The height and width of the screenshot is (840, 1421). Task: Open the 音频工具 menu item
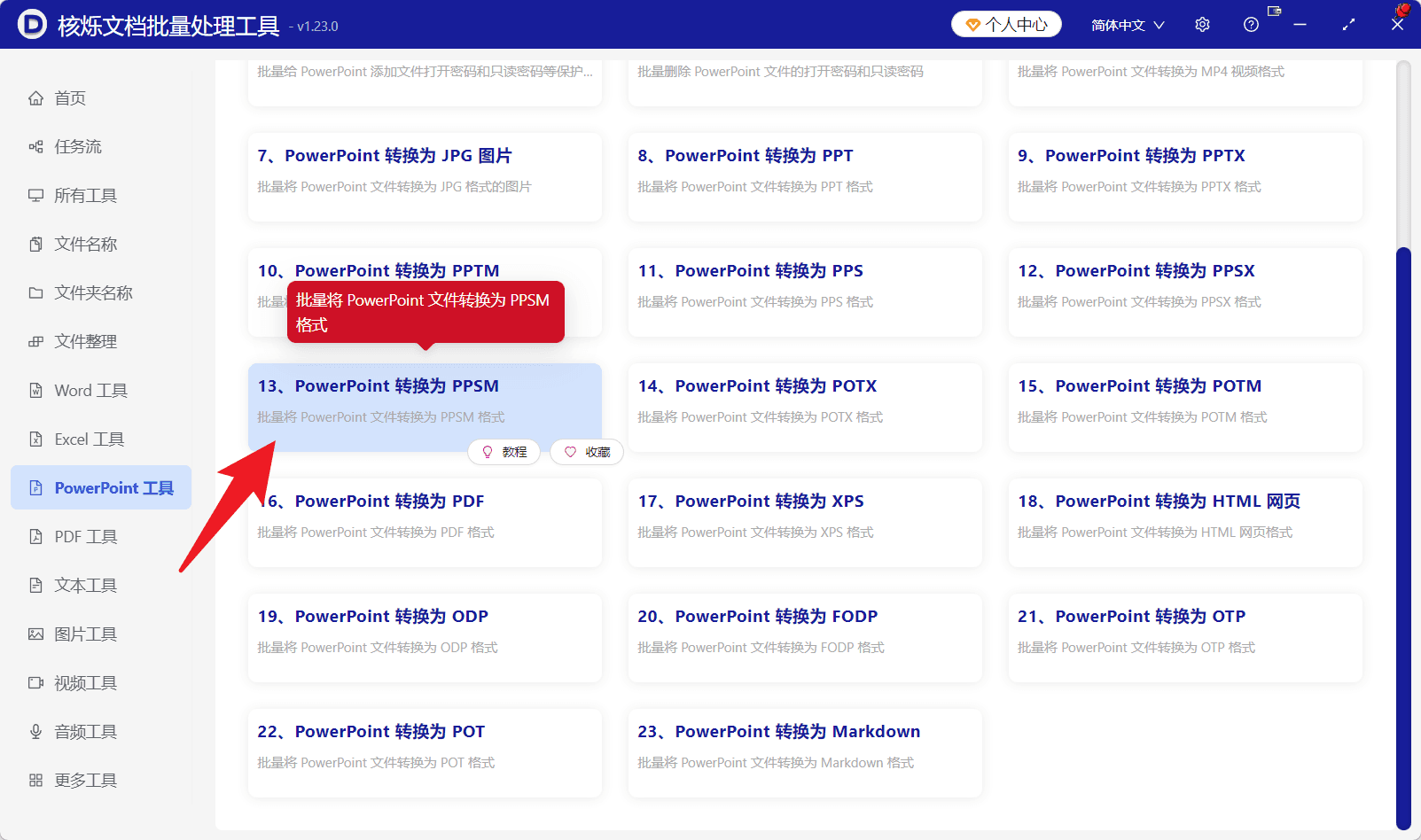tap(101, 732)
